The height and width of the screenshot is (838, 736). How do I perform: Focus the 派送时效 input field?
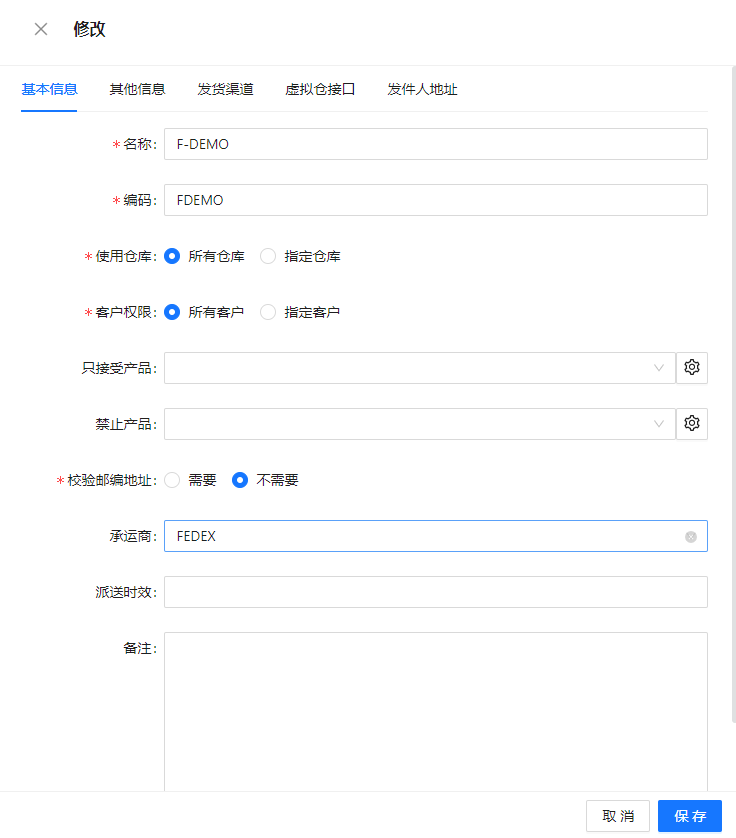435,592
